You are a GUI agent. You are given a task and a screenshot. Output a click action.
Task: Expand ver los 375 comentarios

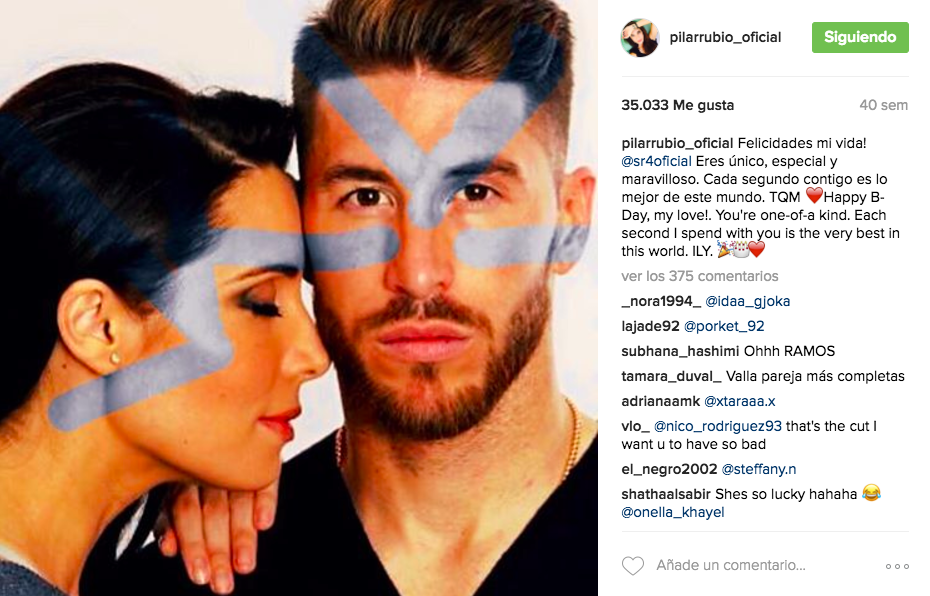[699, 276]
